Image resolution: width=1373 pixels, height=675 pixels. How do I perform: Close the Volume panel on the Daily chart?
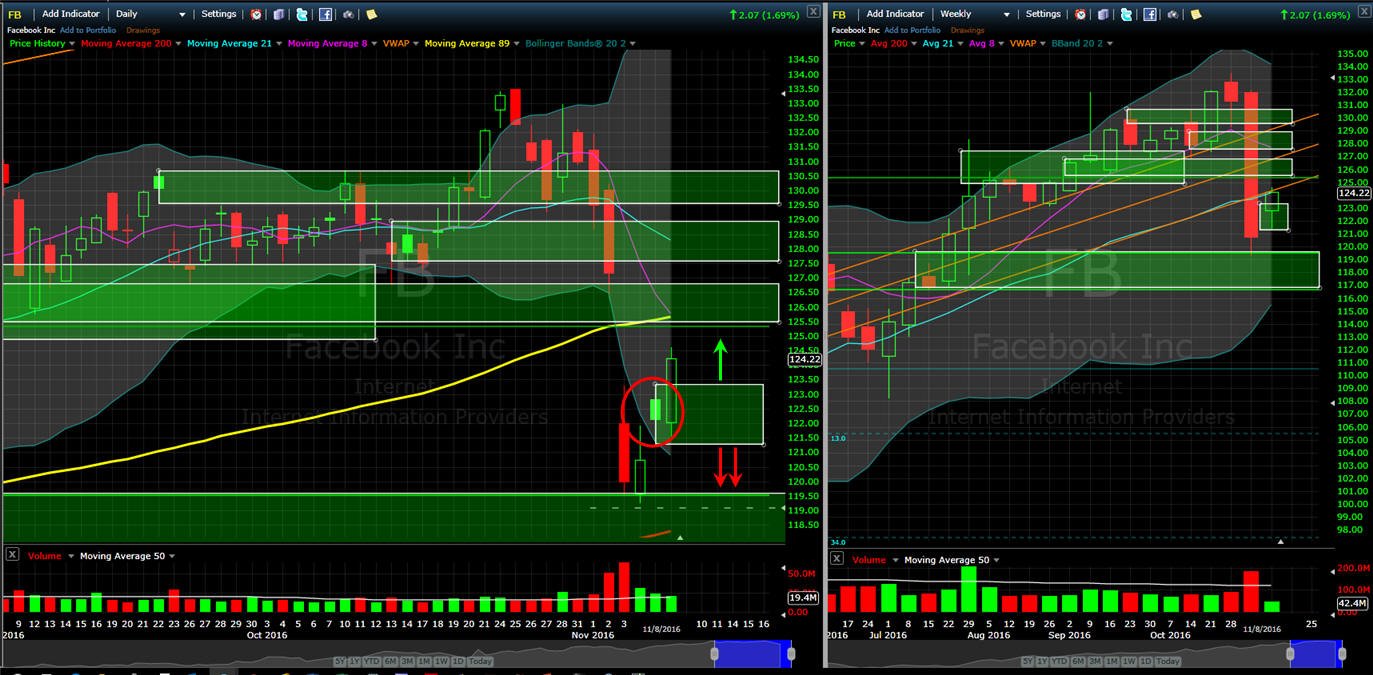[12, 555]
